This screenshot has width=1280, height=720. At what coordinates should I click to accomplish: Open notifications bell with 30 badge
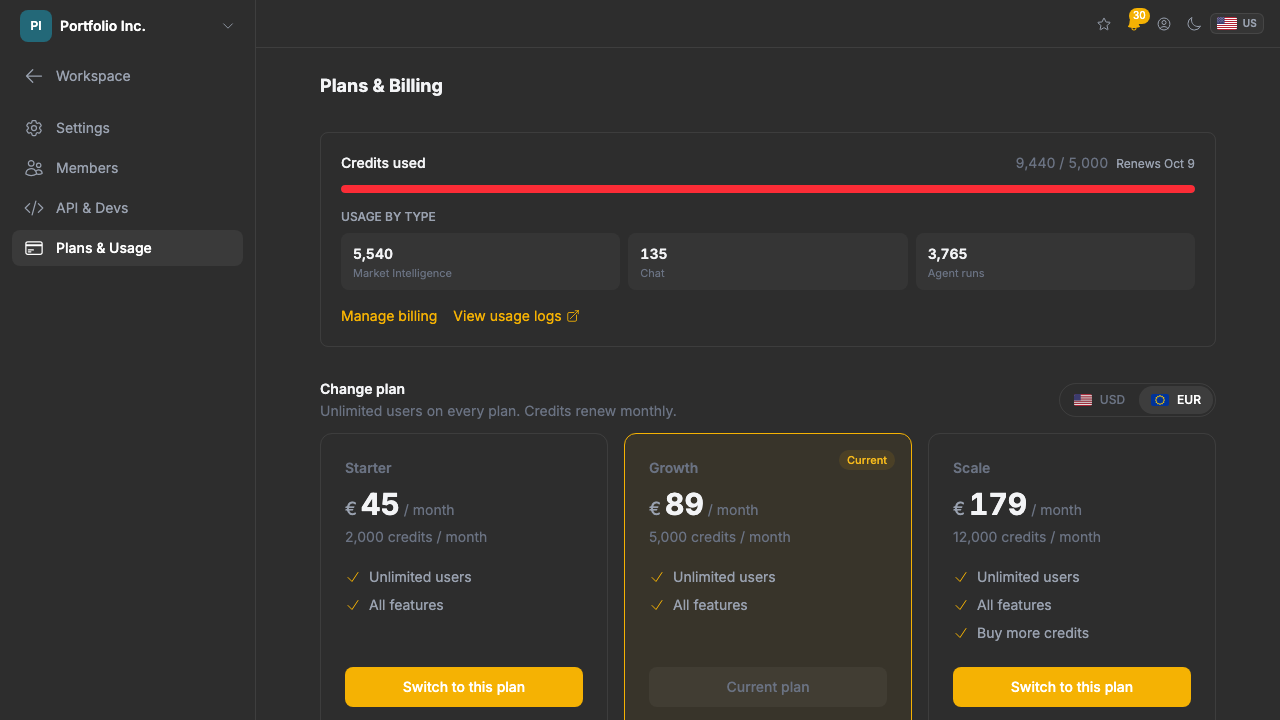click(x=1135, y=22)
